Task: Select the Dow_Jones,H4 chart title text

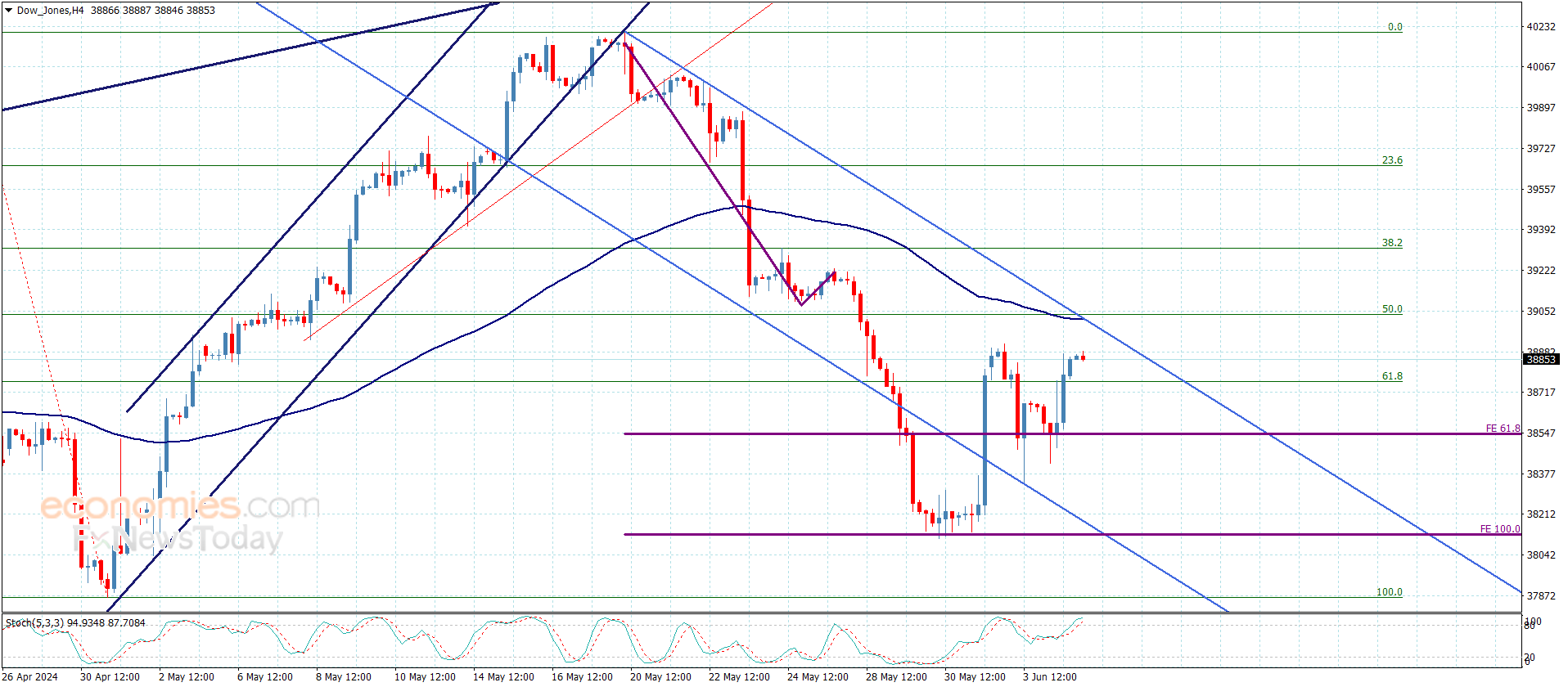Action: coord(50,11)
